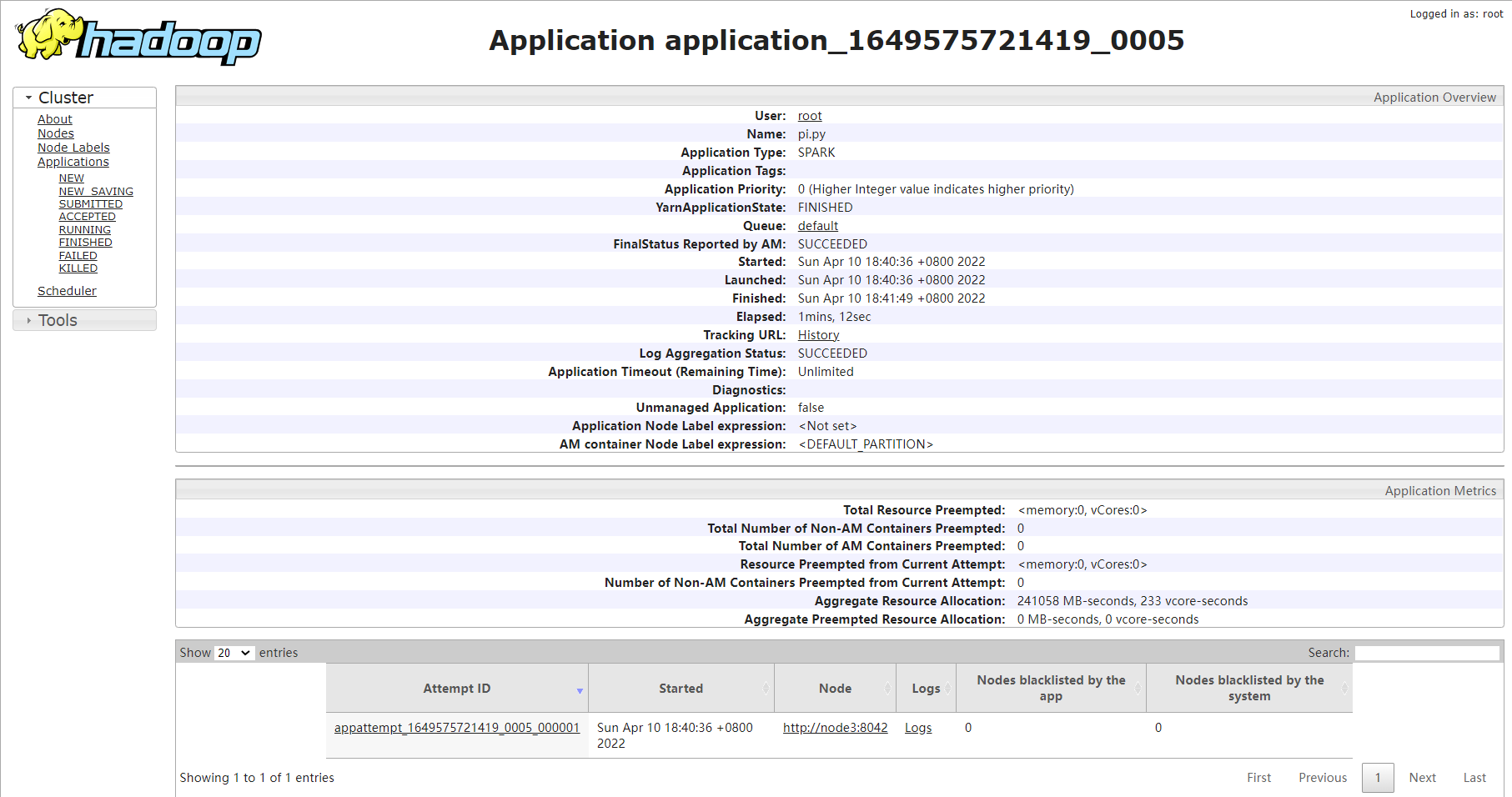Filter applications by FINISHED state

(86, 243)
